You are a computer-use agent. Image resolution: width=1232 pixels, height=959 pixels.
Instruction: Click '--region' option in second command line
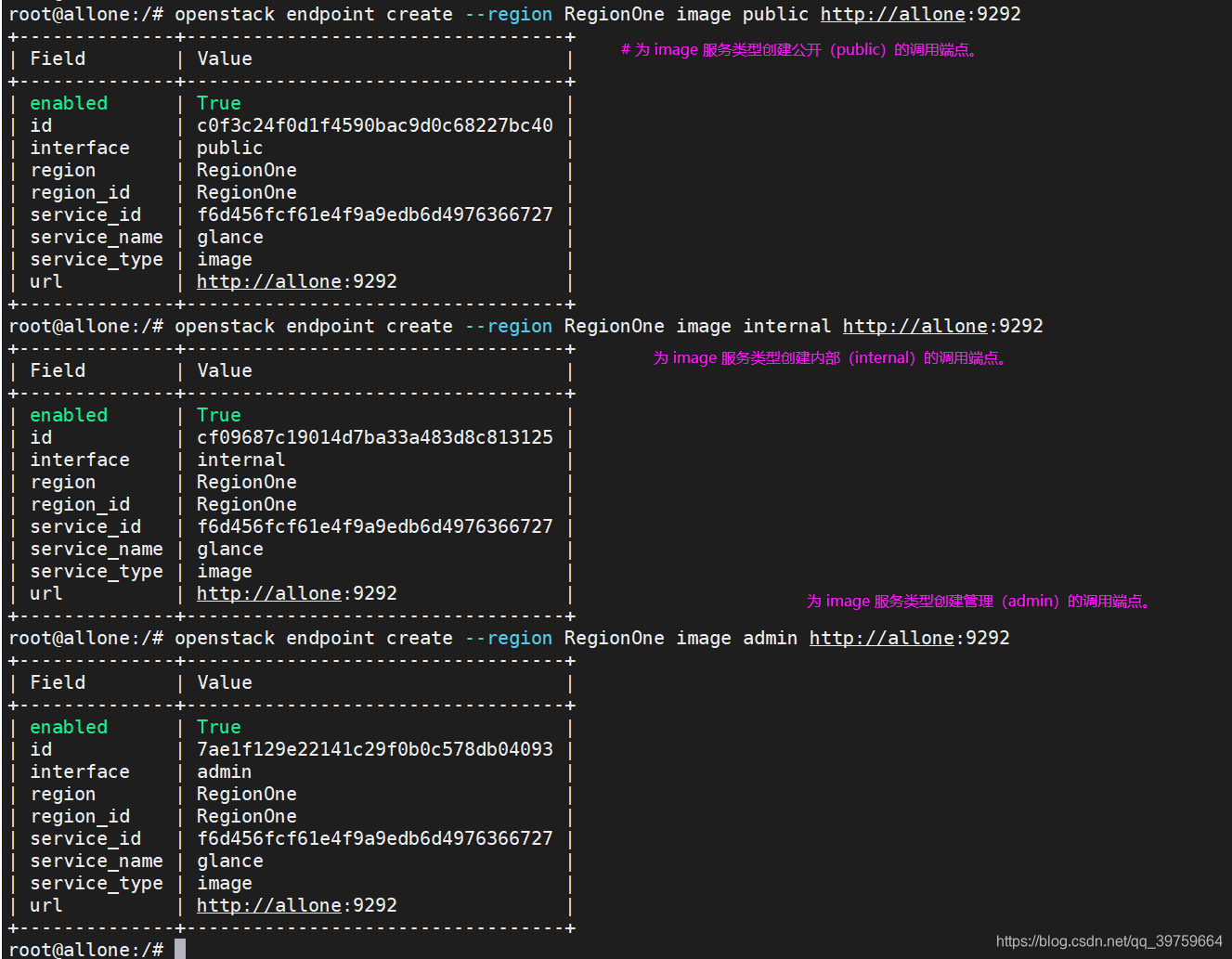pos(509,327)
